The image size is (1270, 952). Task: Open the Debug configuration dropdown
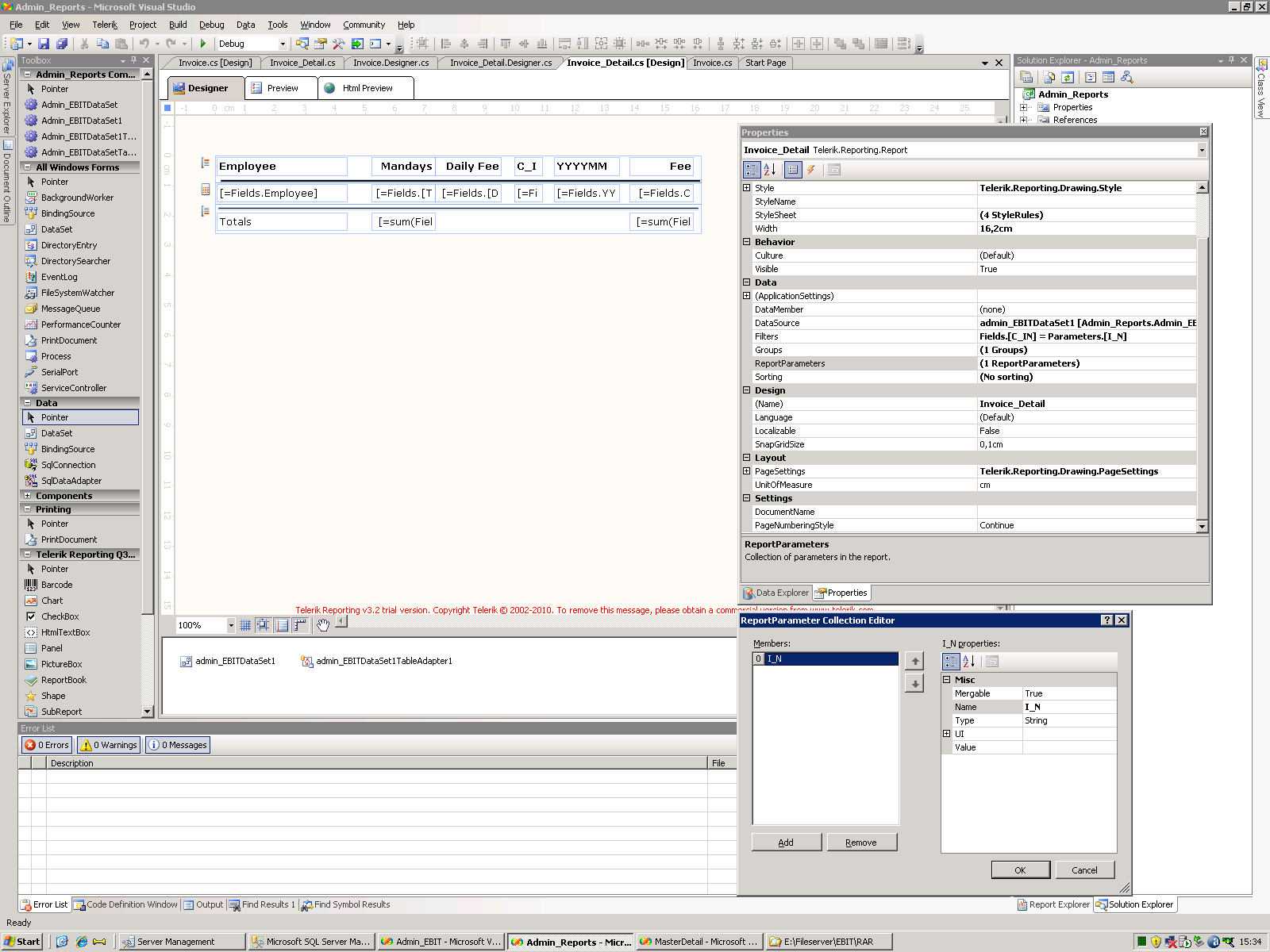point(282,44)
